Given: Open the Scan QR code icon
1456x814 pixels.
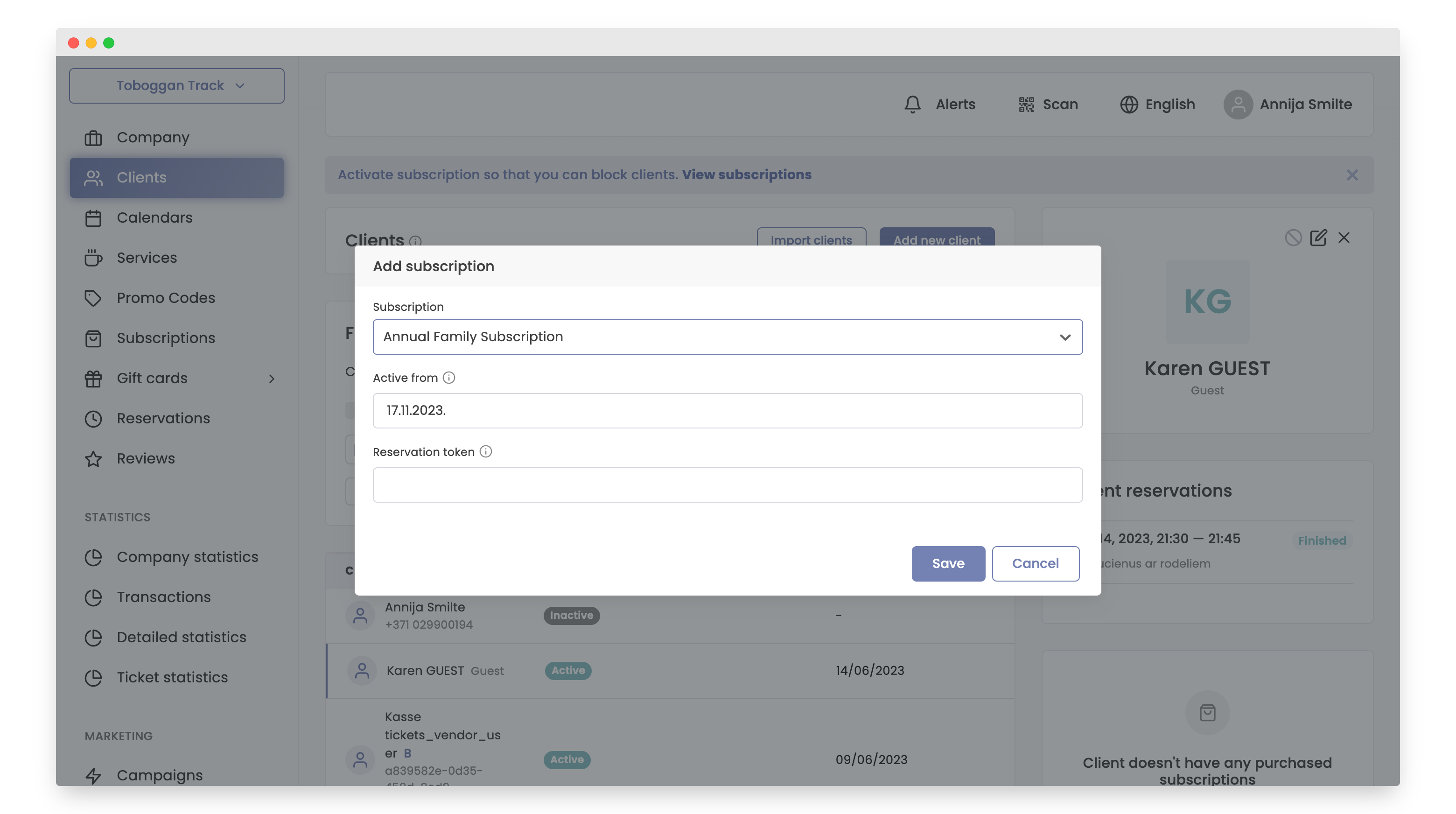Looking at the screenshot, I should 1026,105.
